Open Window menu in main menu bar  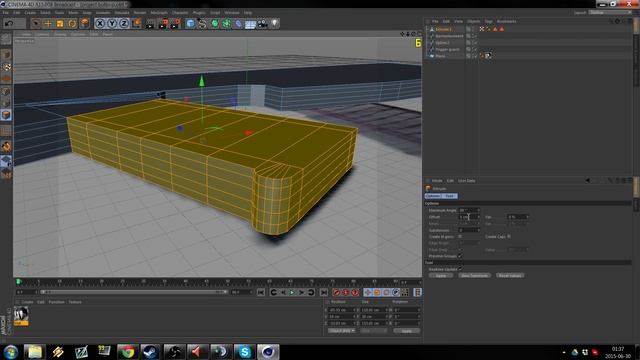231,13
